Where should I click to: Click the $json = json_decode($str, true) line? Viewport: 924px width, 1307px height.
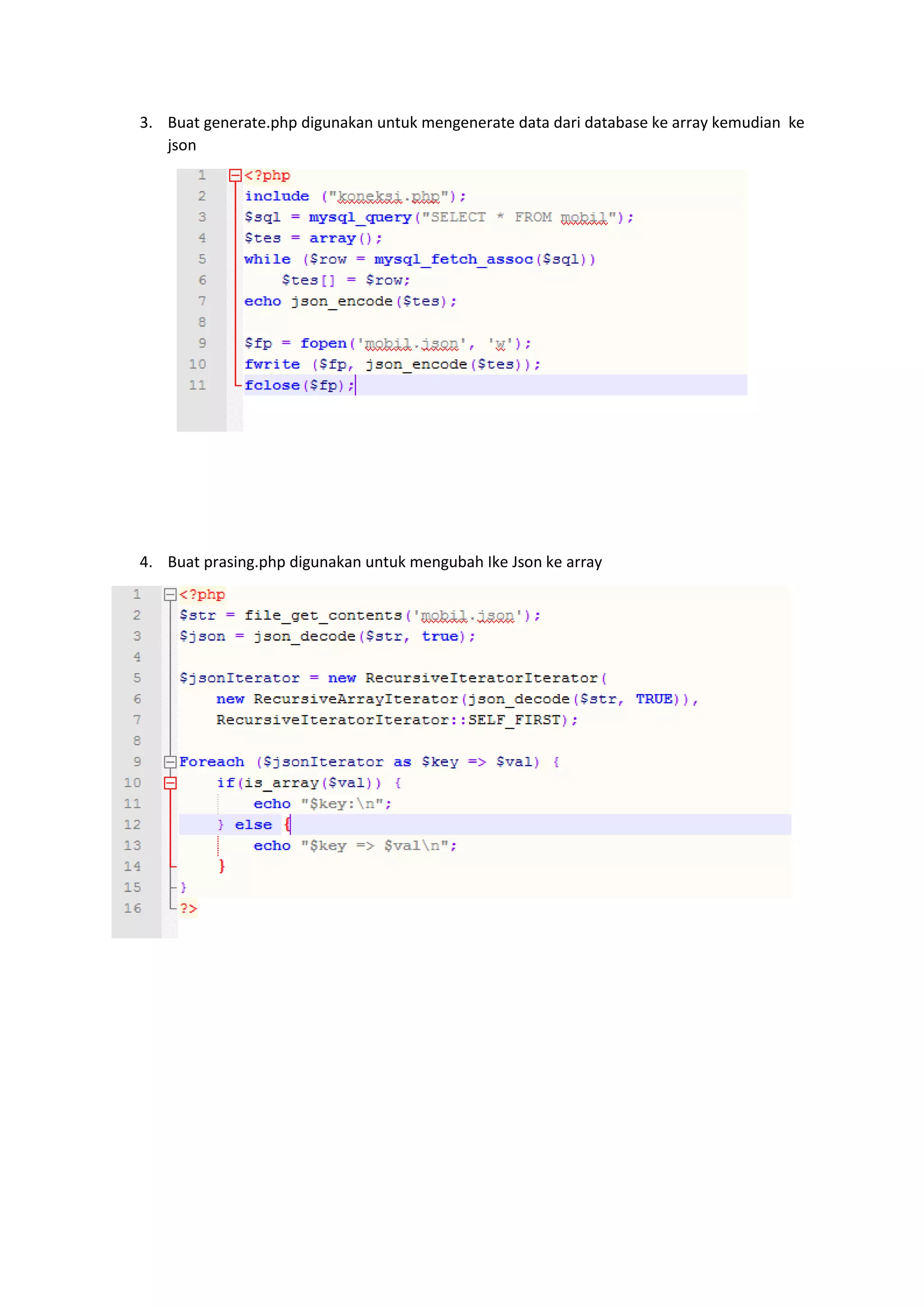click(327, 637)
